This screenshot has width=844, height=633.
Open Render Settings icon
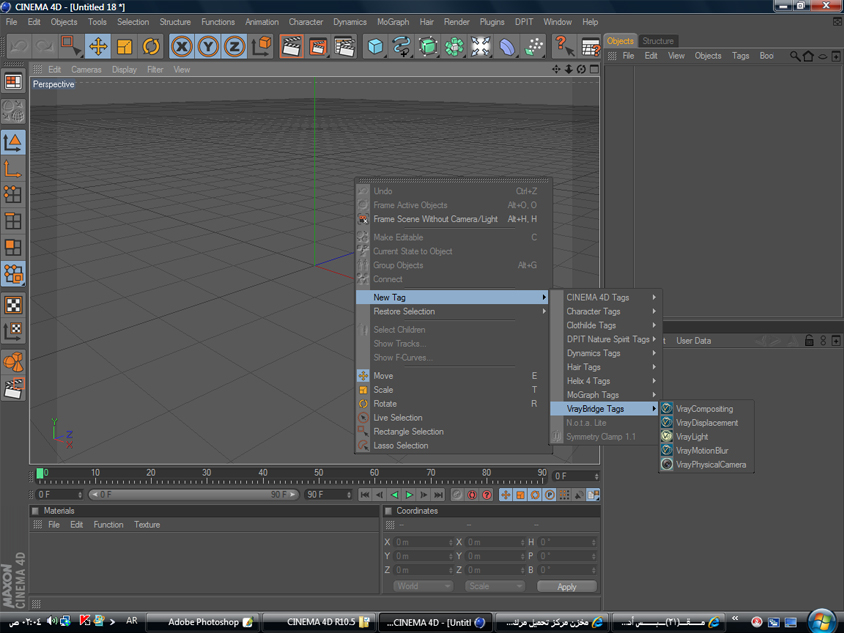point(344,46)
